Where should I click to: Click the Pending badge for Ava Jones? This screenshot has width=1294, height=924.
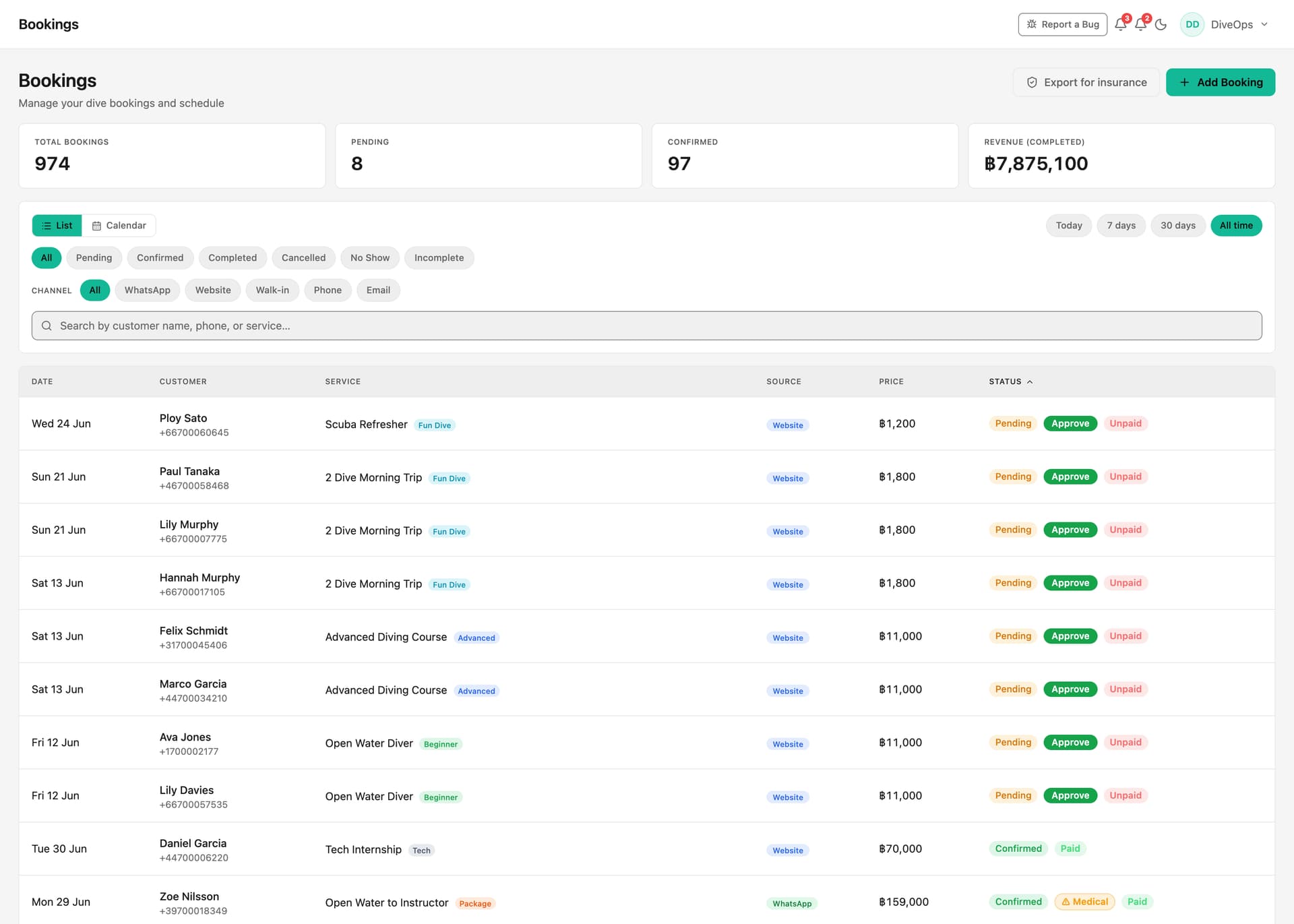click(x=1012, y=743)
